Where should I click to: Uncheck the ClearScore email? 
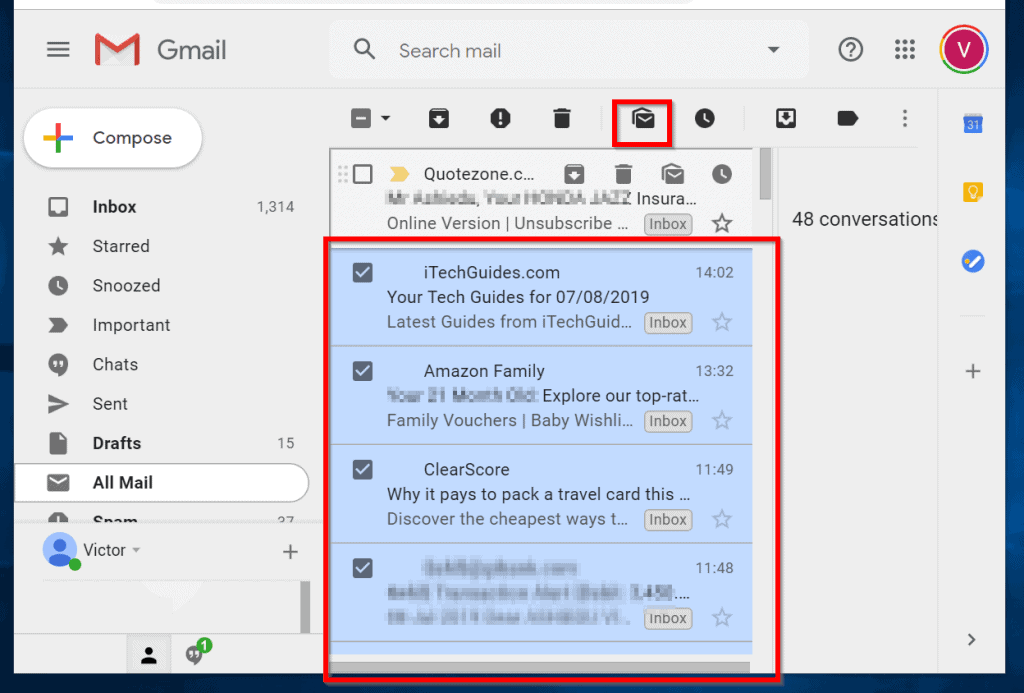(x=362, y=470)
